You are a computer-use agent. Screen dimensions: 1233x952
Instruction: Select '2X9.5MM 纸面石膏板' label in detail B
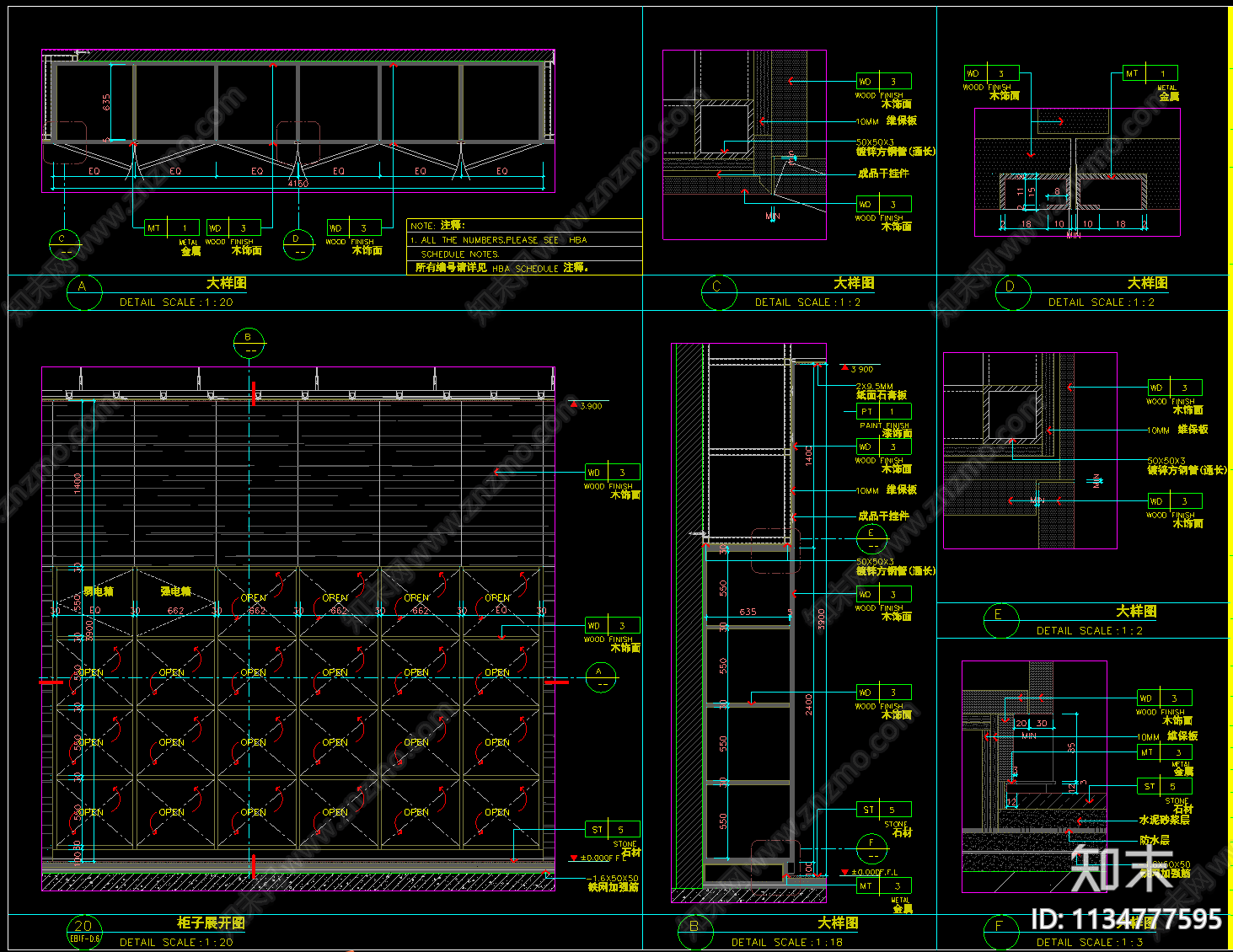(882, 391)
